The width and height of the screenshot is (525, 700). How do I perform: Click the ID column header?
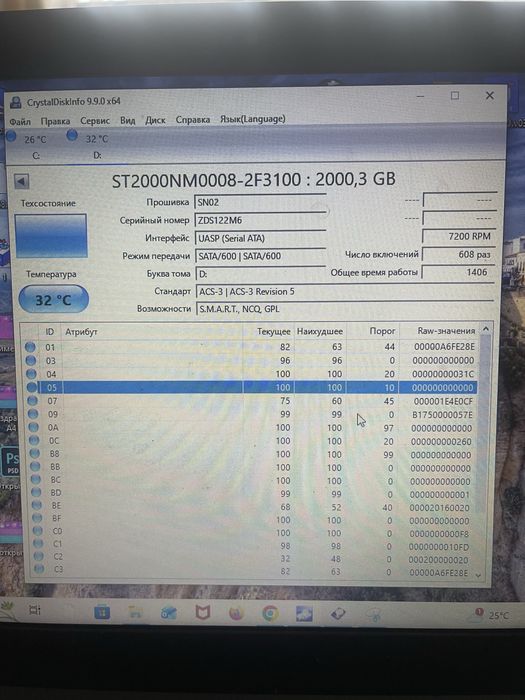[x=50, y=332]
